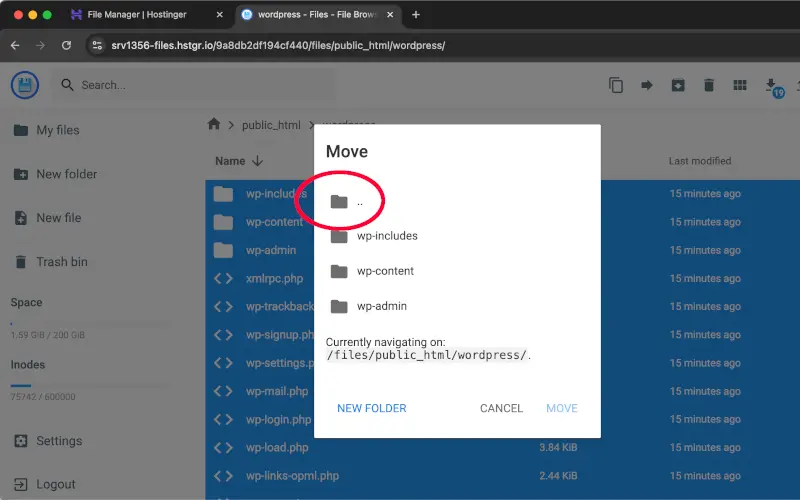The height and width of the screenshot is (500, 800).
Task: Select the parent '..' folder in Move dialog
Action: 347,202
